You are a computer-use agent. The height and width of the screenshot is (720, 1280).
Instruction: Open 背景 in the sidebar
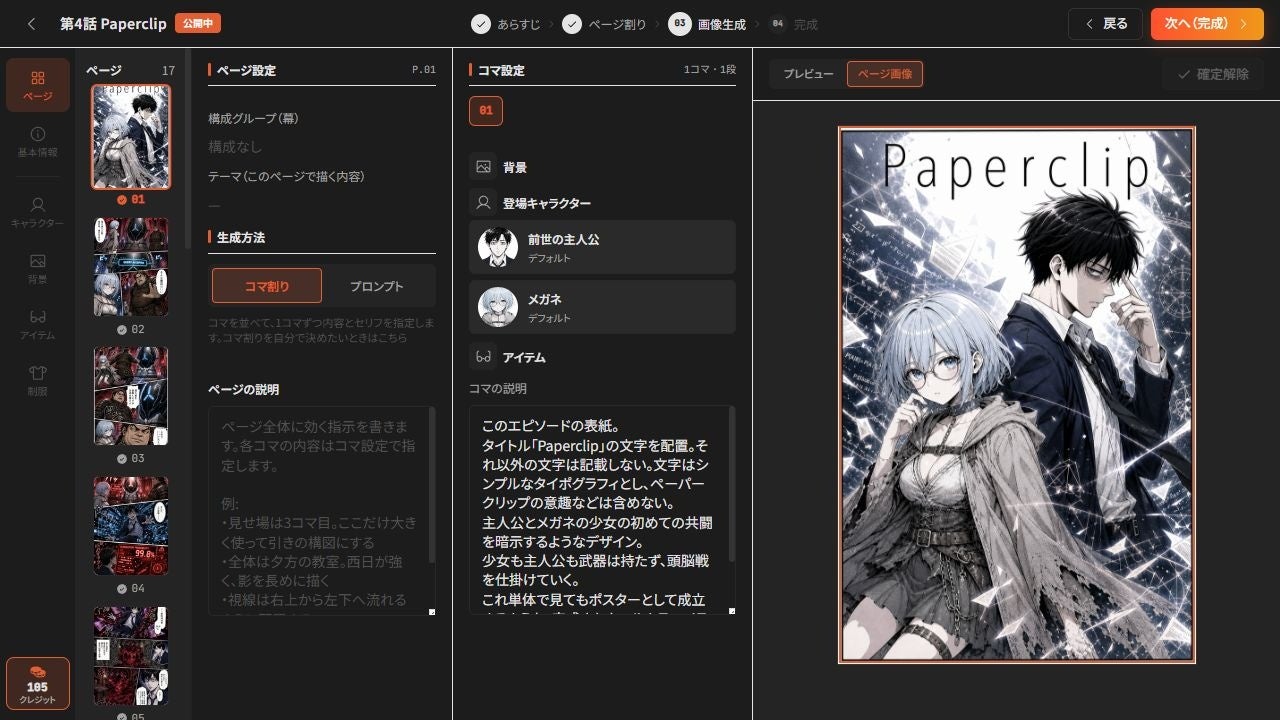[38, 267]
